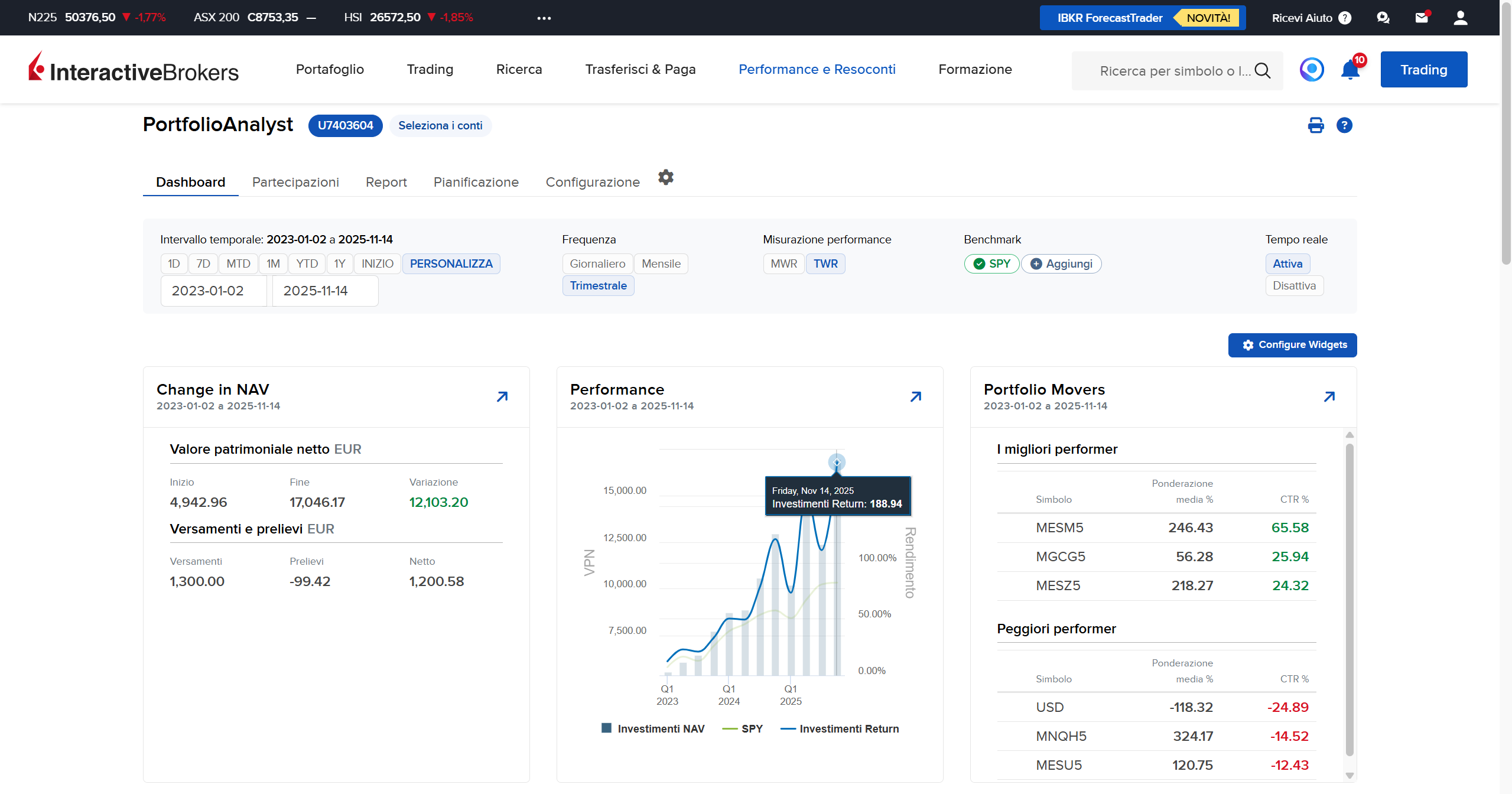This screenshot has height=794, width=1512.
Task: Open the print icon for PortfolioAnalyst
Action: point(1316,125)
